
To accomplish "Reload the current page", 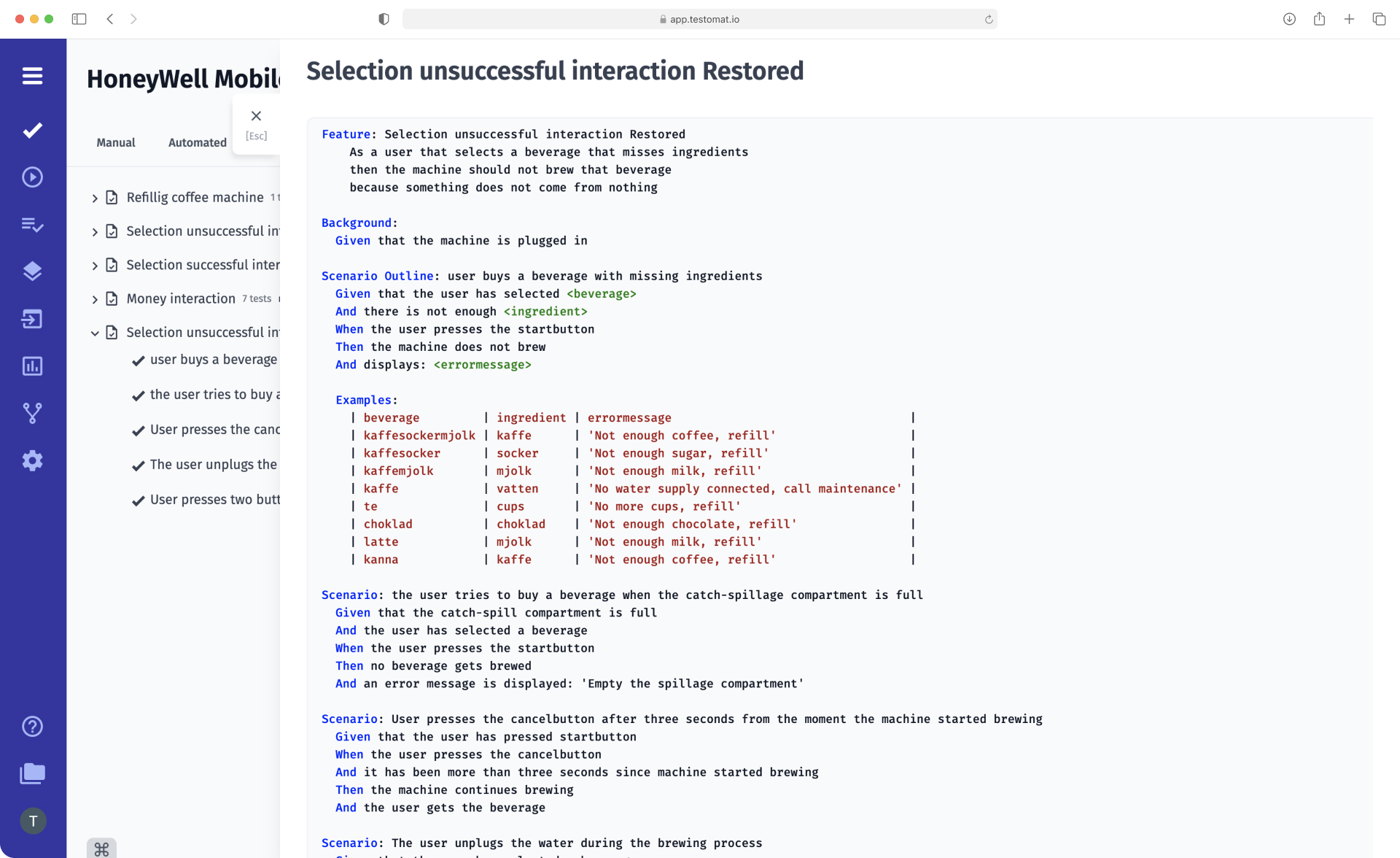I will [992, 18].
